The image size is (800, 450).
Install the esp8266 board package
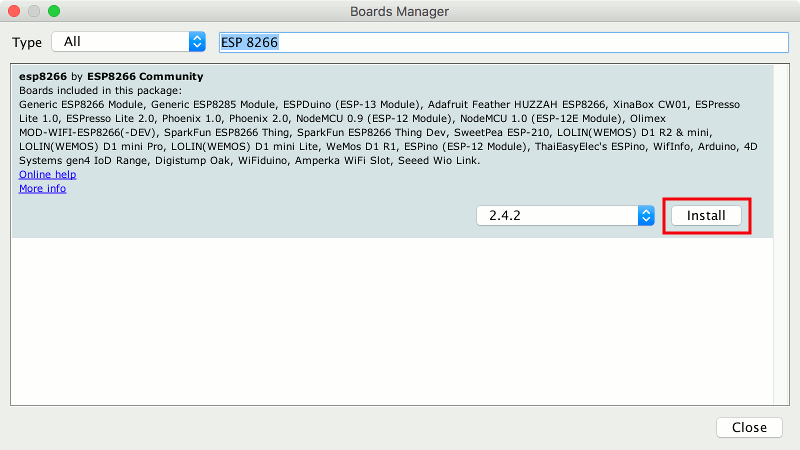[x=706, y=215]
